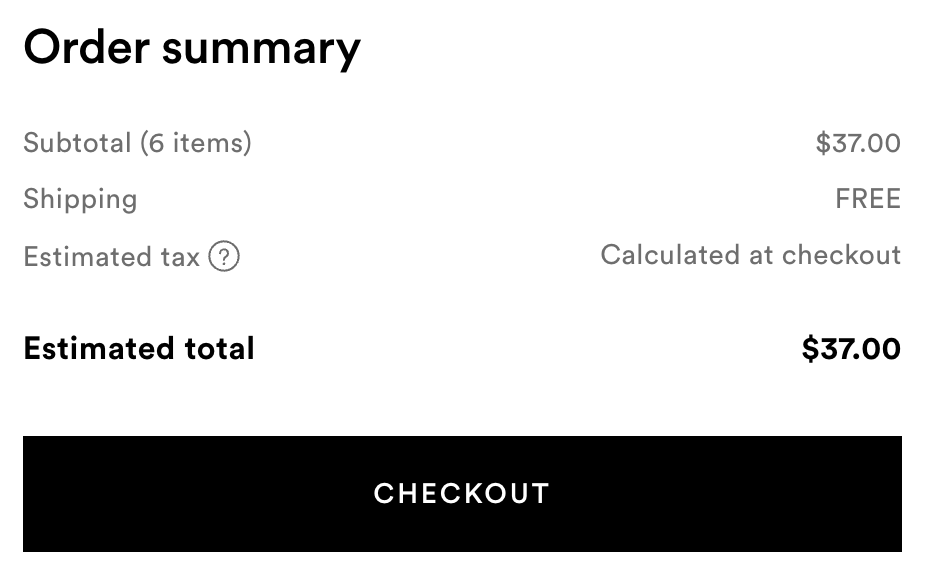Viewport: 930px width, 576px height.
Task: Click the Estimated tax label text
Action: [x=111, y=257]
